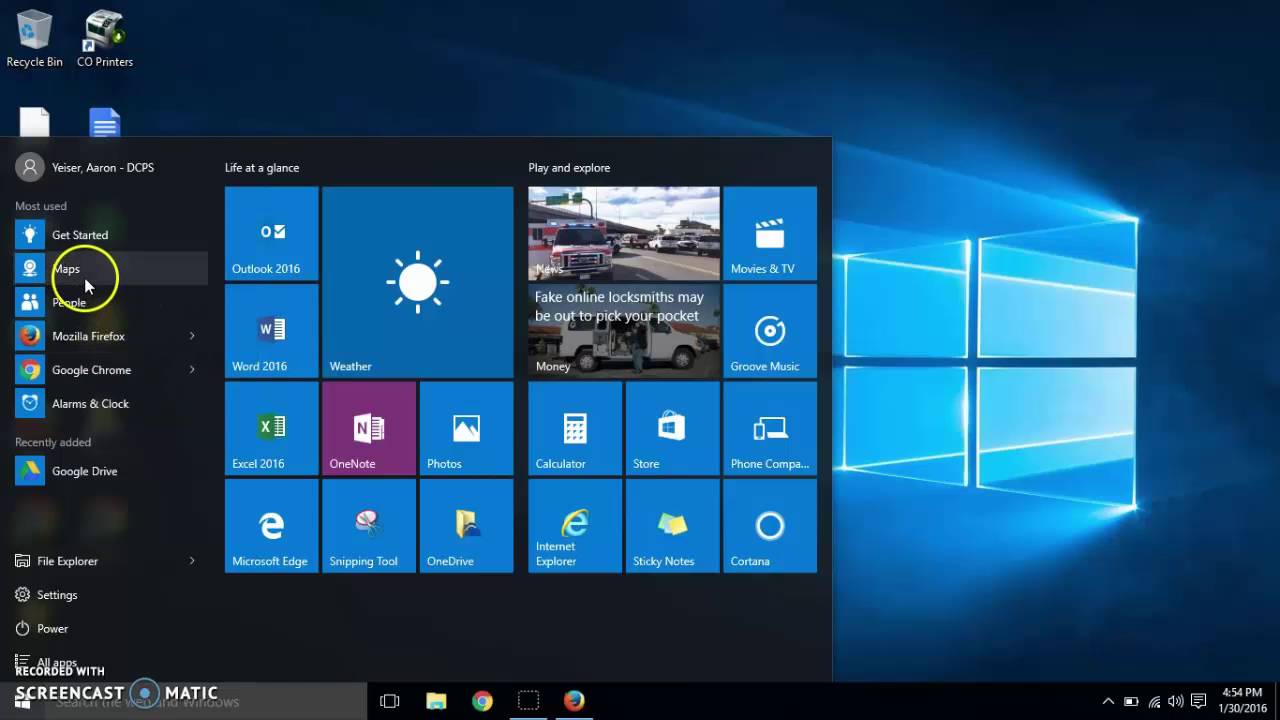Open the Money tile about online locksmiths
The width and height of the screenshot is (1280, 720).
point(624,331)
